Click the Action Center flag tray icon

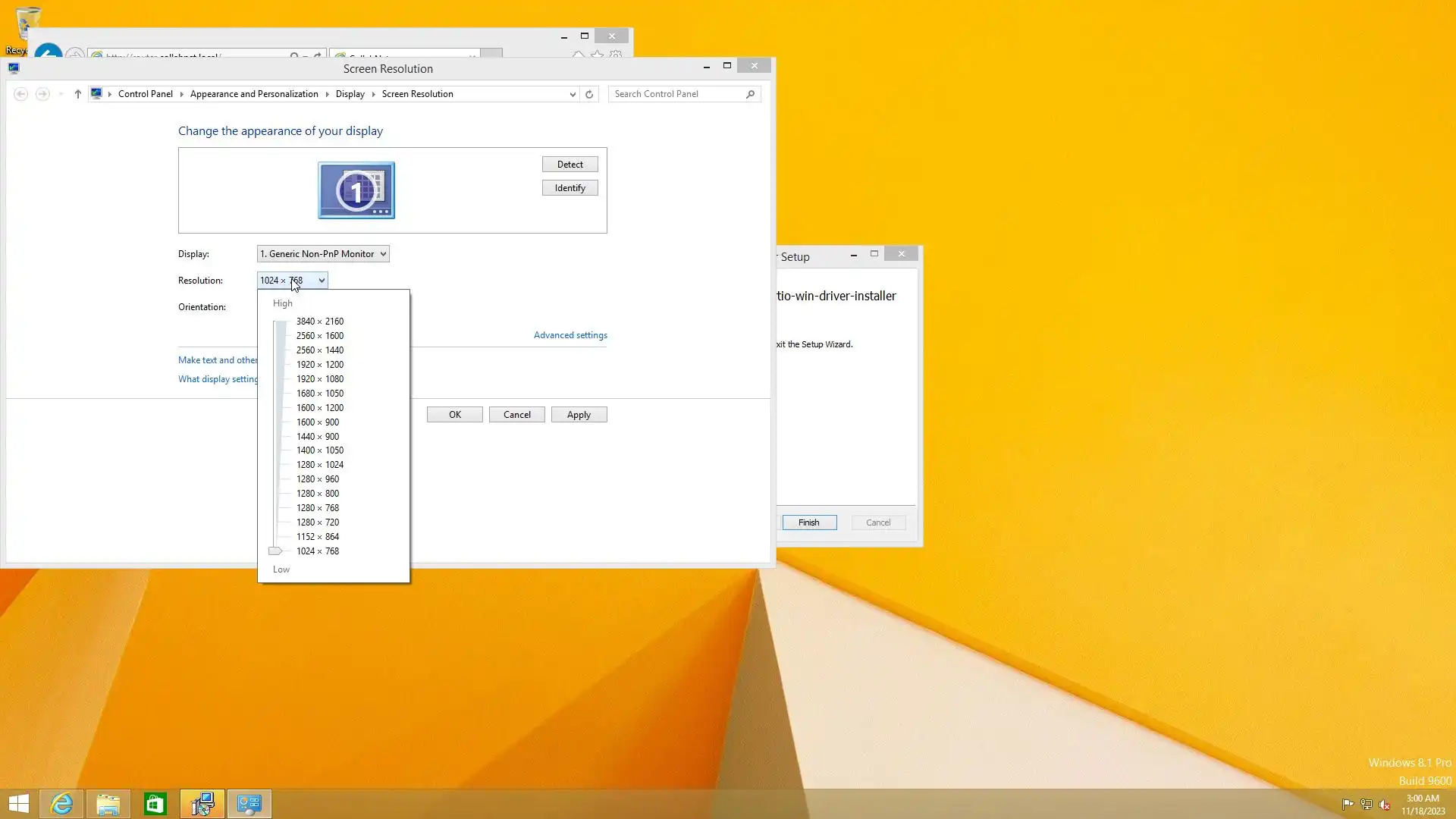tap(1348, 805)
